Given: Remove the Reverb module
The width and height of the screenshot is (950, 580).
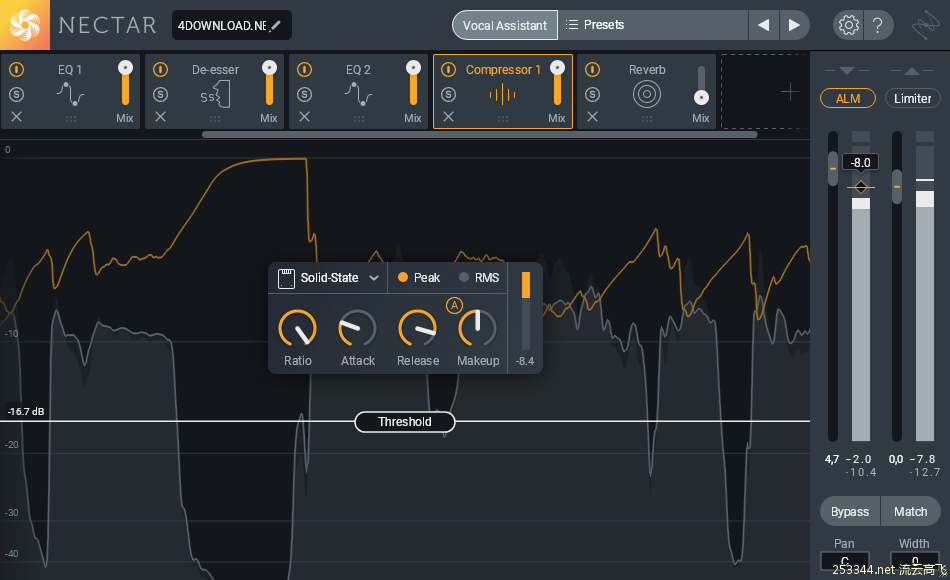Looking at the screenshot, I should pyautogui.click(x=593, y=116).
